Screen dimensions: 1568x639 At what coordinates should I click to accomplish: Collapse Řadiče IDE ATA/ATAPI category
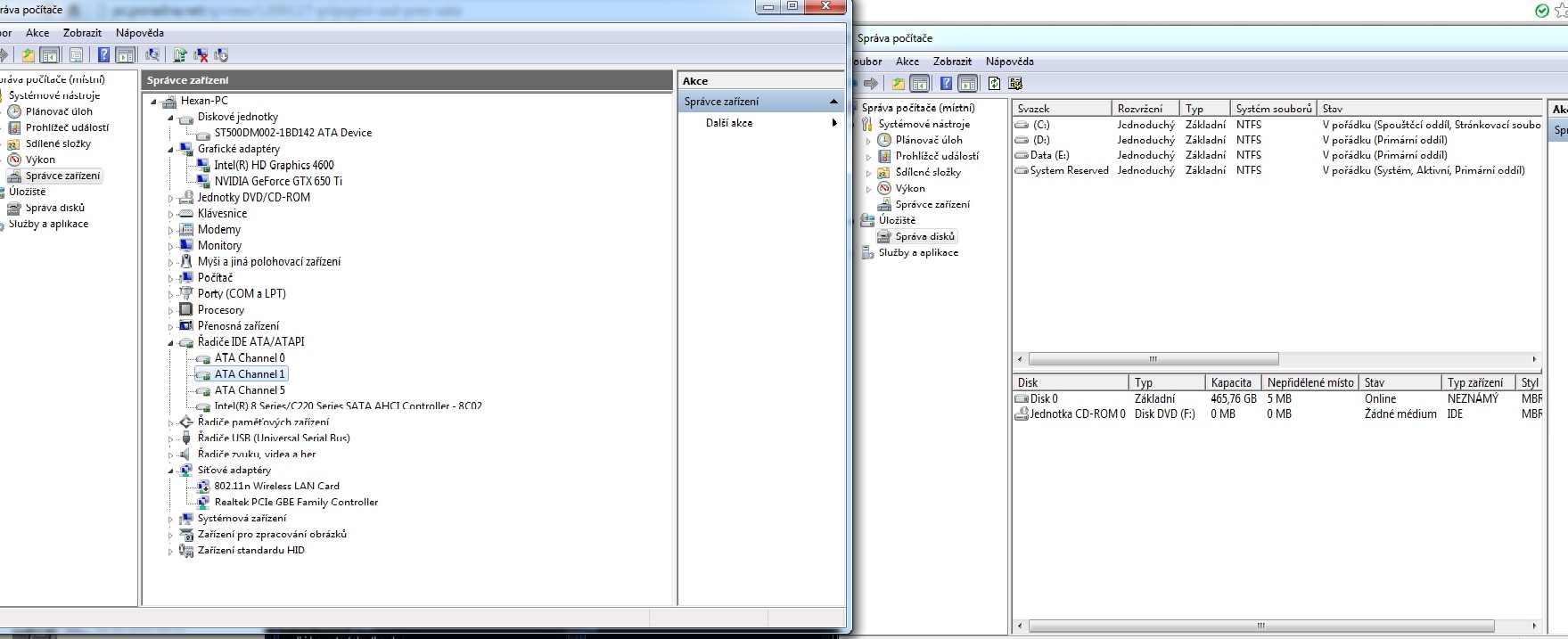170,342
